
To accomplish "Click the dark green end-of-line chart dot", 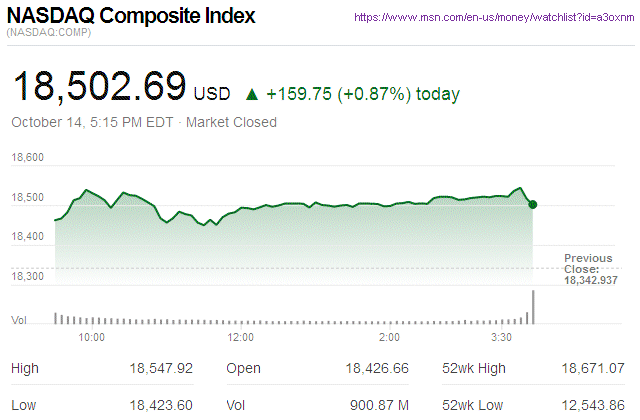I will [533, 204].
